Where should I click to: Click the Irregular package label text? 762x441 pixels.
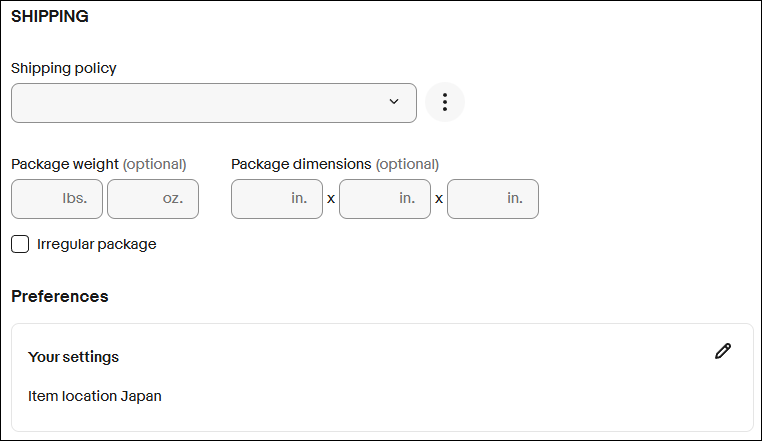tap(96, 244)
